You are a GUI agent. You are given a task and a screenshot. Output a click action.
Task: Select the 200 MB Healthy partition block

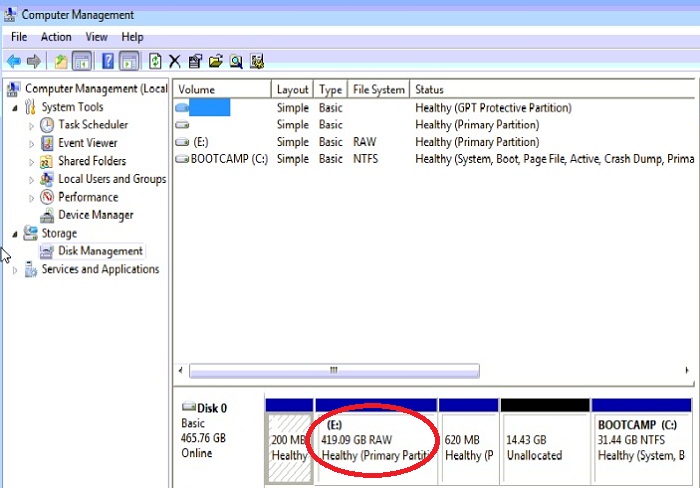(289, 441)
